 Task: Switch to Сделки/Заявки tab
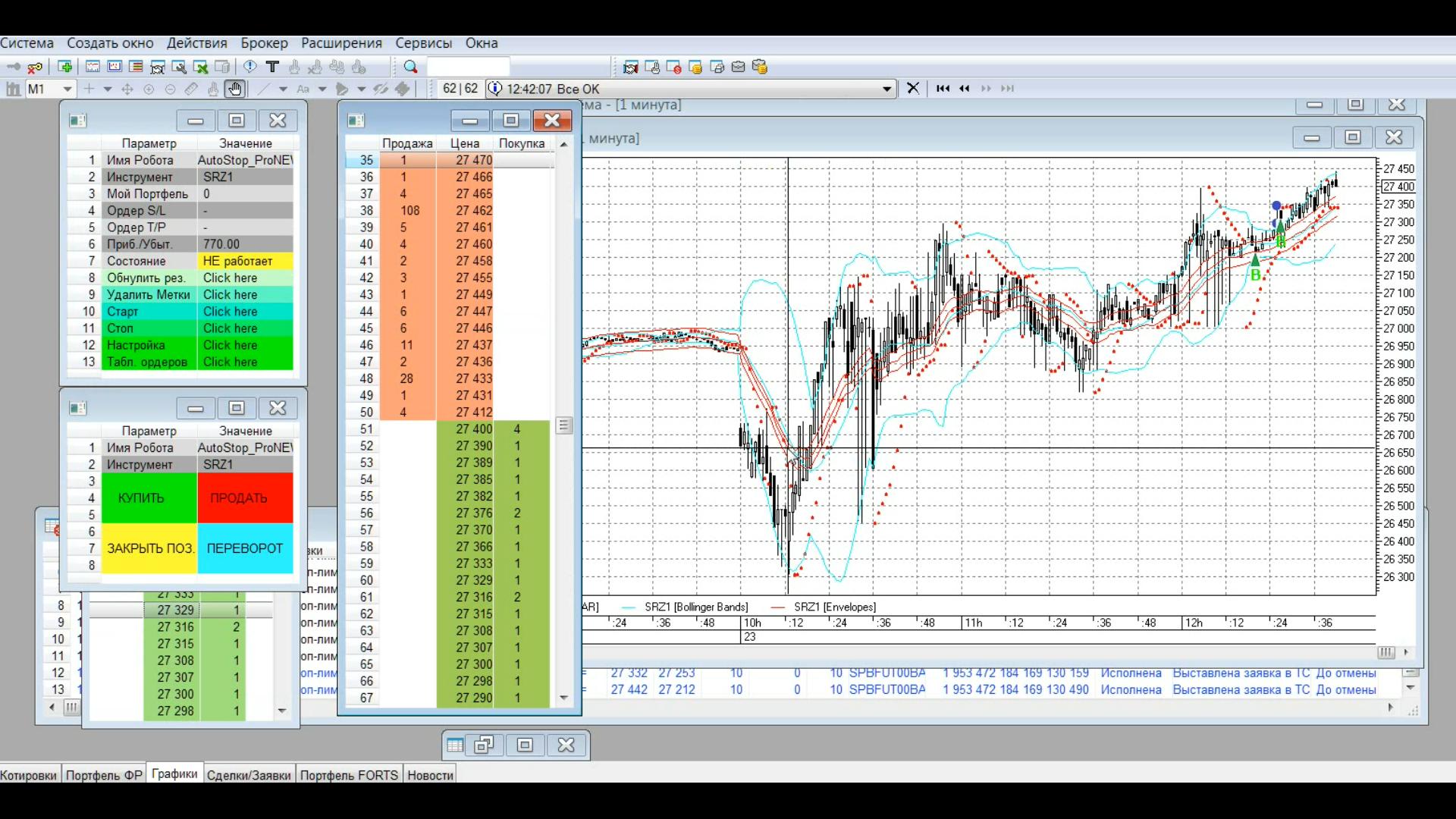[249, 775]
